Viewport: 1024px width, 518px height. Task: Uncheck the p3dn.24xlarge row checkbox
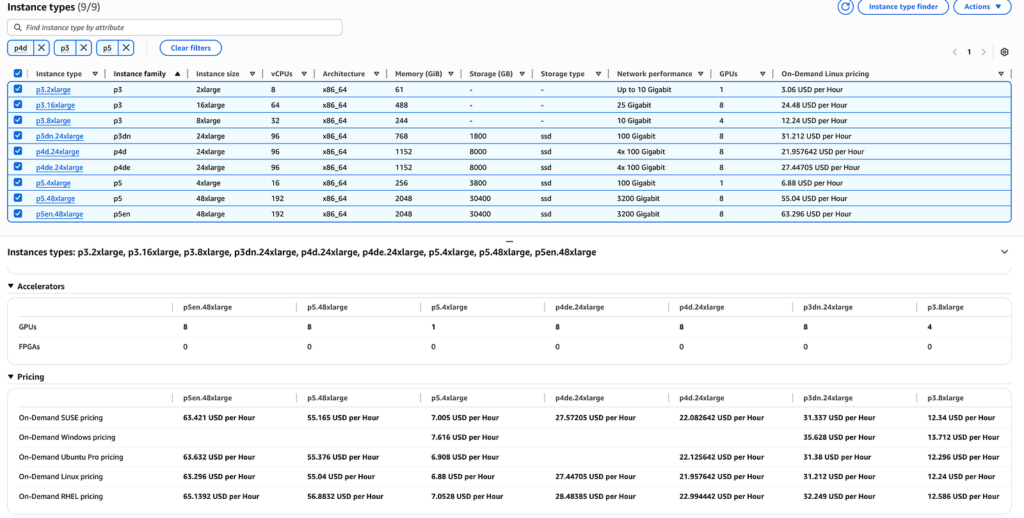coord(18,136)
